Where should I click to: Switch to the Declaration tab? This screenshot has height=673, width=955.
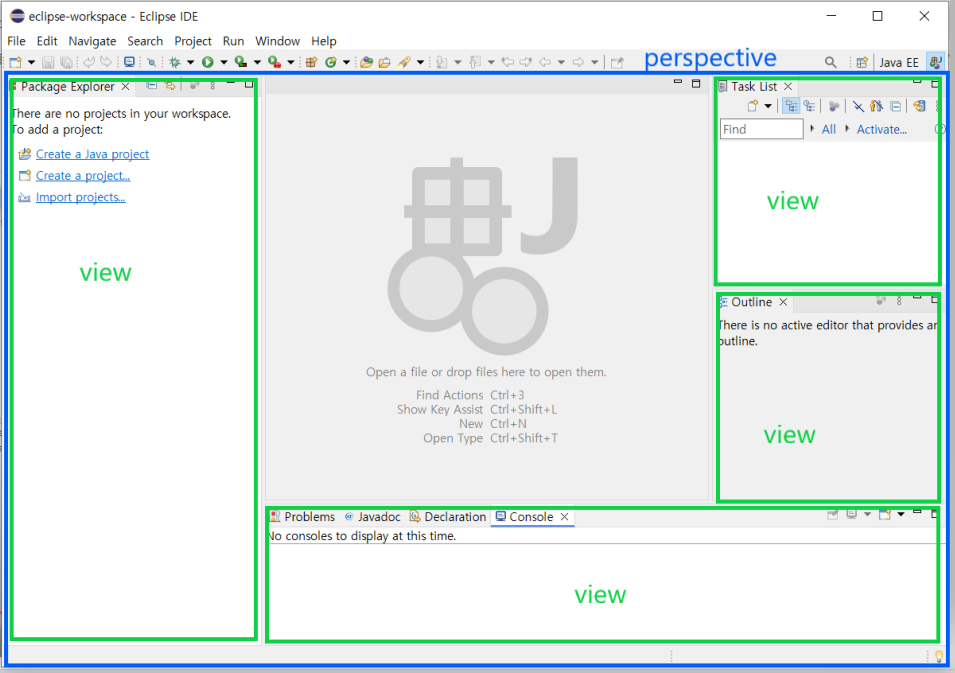448,516
